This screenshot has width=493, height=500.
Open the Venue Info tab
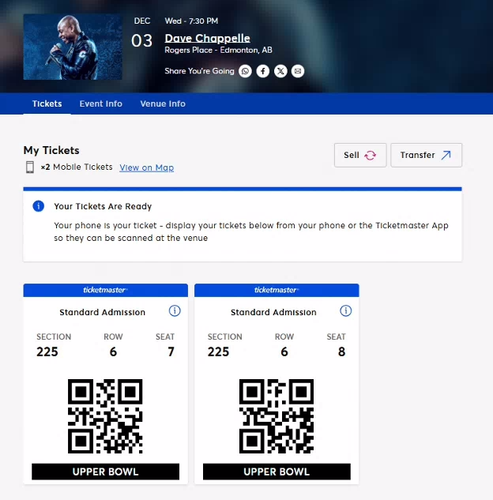click(x=163, y=104)
